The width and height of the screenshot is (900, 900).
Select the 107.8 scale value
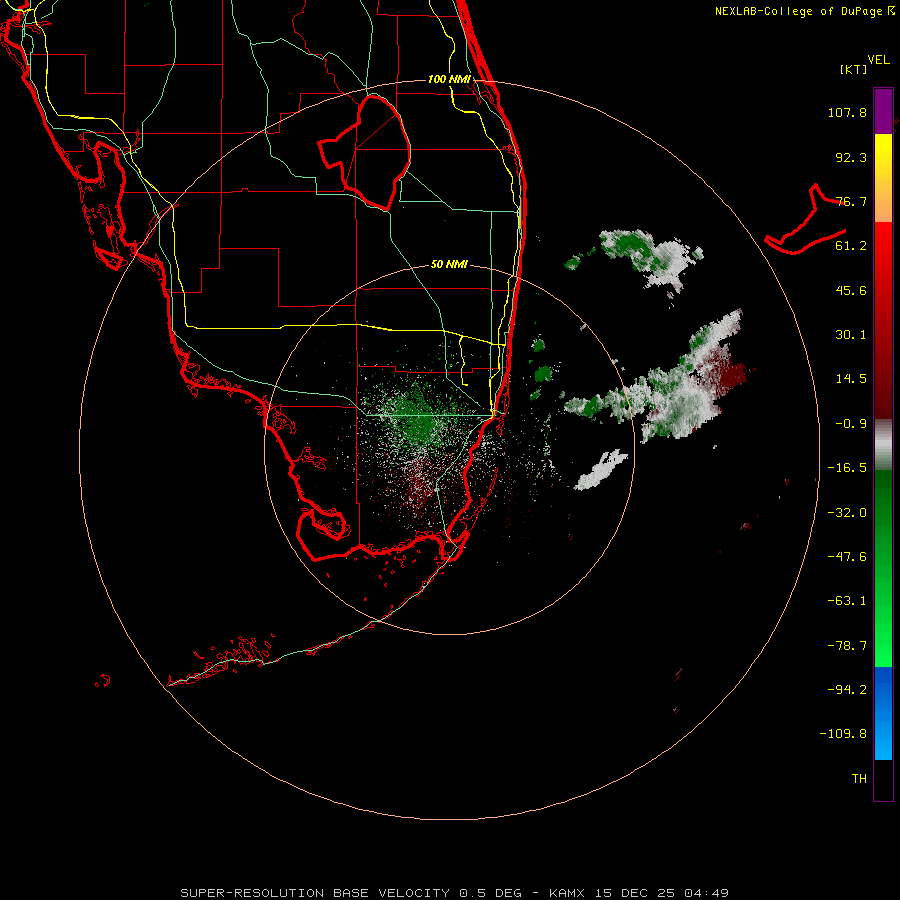coord(847,112)
